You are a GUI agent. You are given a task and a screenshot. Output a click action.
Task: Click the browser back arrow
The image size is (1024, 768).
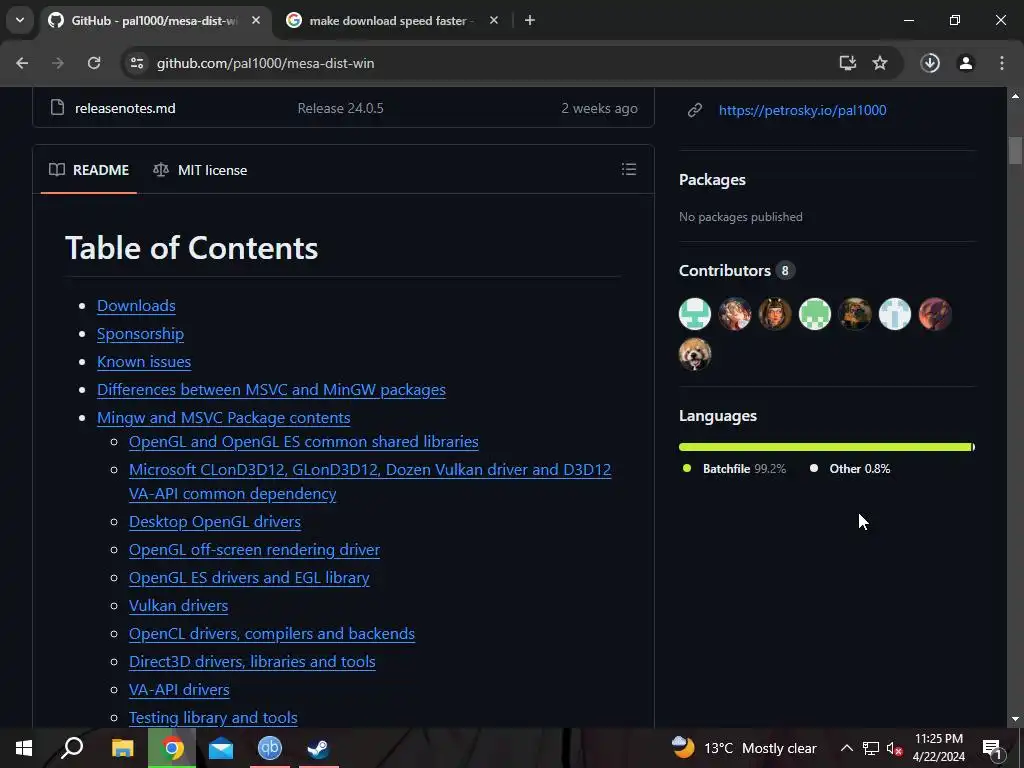click(x=22, y=63)
